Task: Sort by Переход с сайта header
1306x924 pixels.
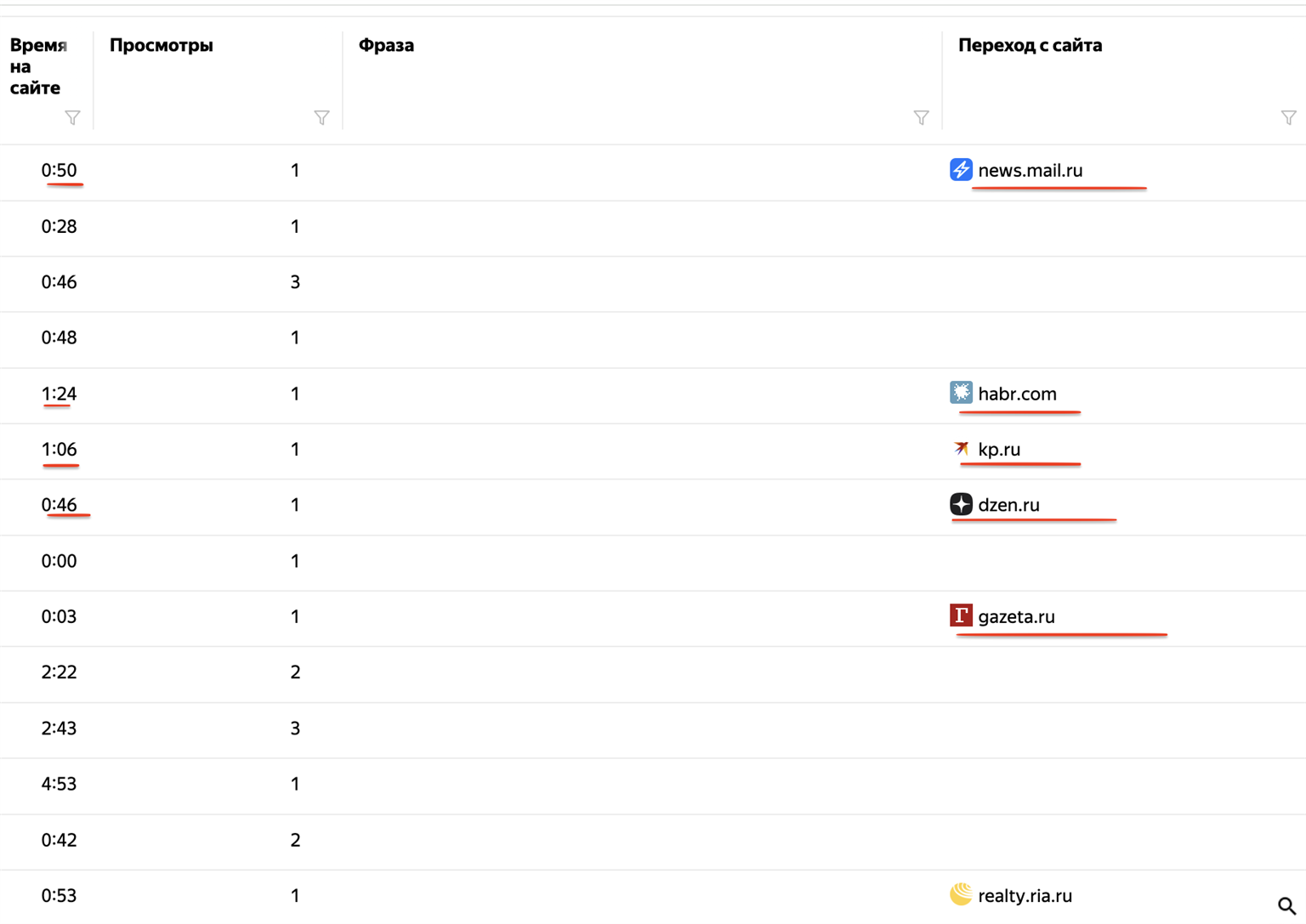Action: (1030, 45)
